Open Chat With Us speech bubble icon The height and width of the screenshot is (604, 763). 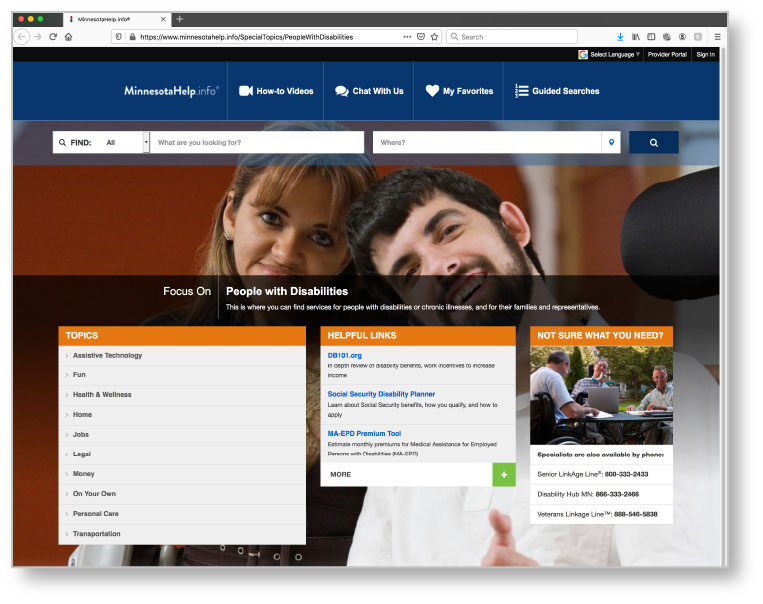coord(342,91)
